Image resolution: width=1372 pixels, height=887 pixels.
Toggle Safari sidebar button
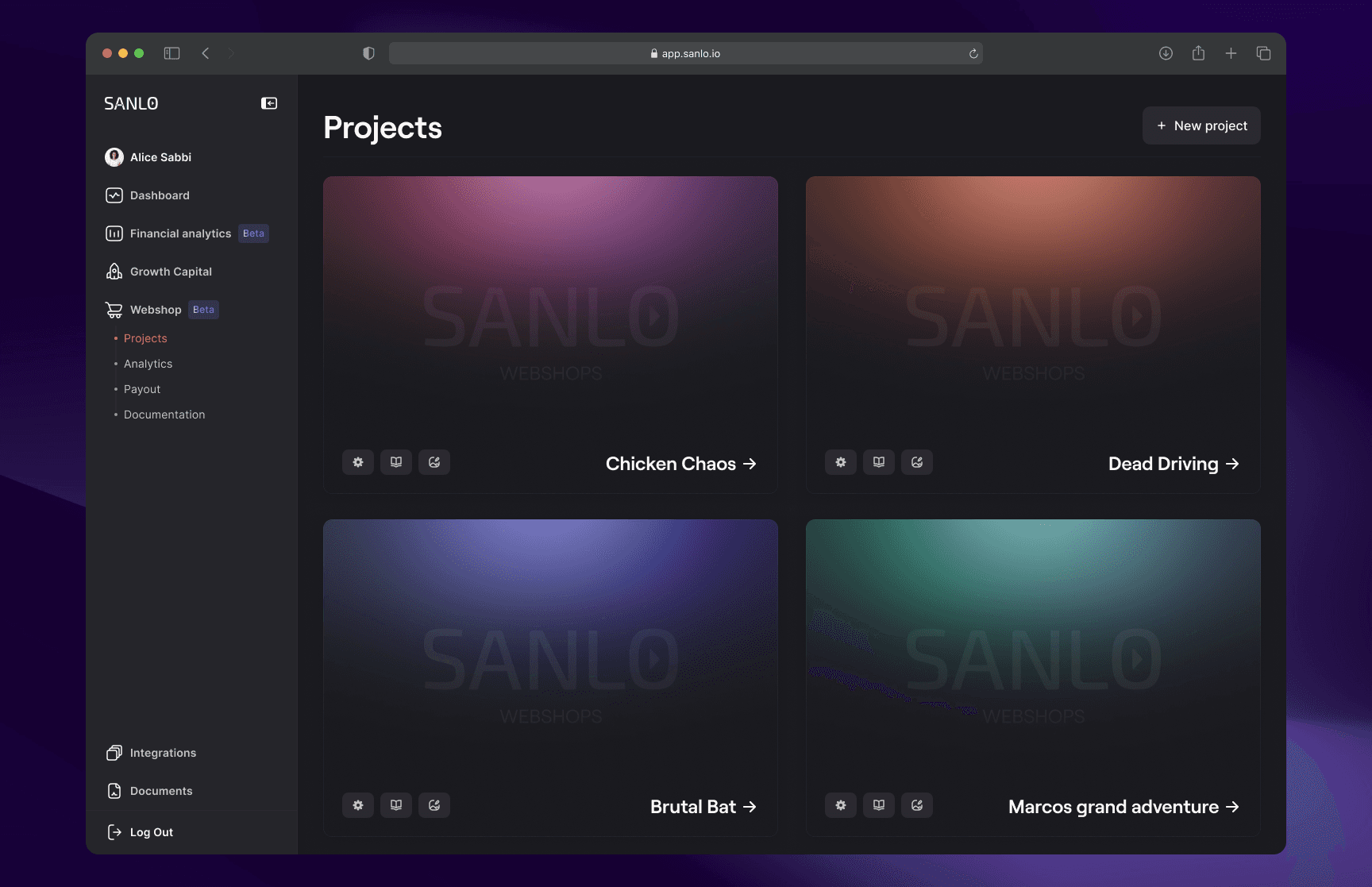pos(171,53)
